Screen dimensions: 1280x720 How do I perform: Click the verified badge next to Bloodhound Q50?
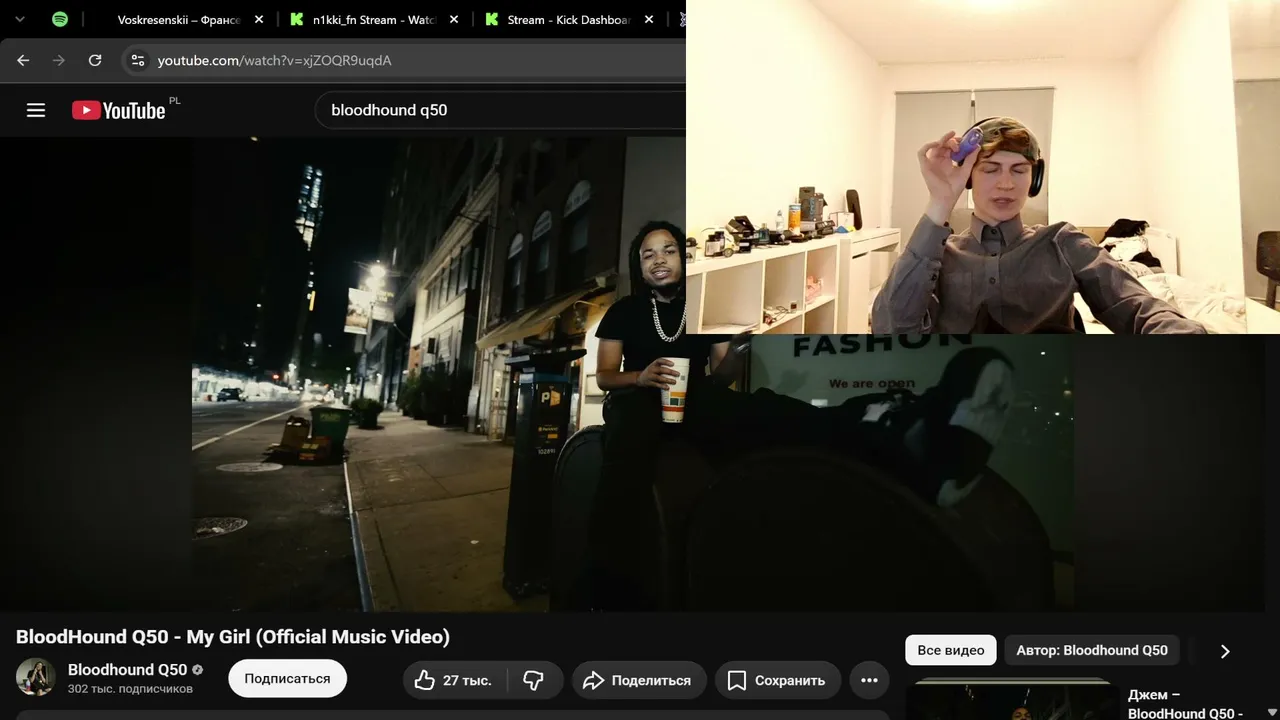tap(198, 670)
